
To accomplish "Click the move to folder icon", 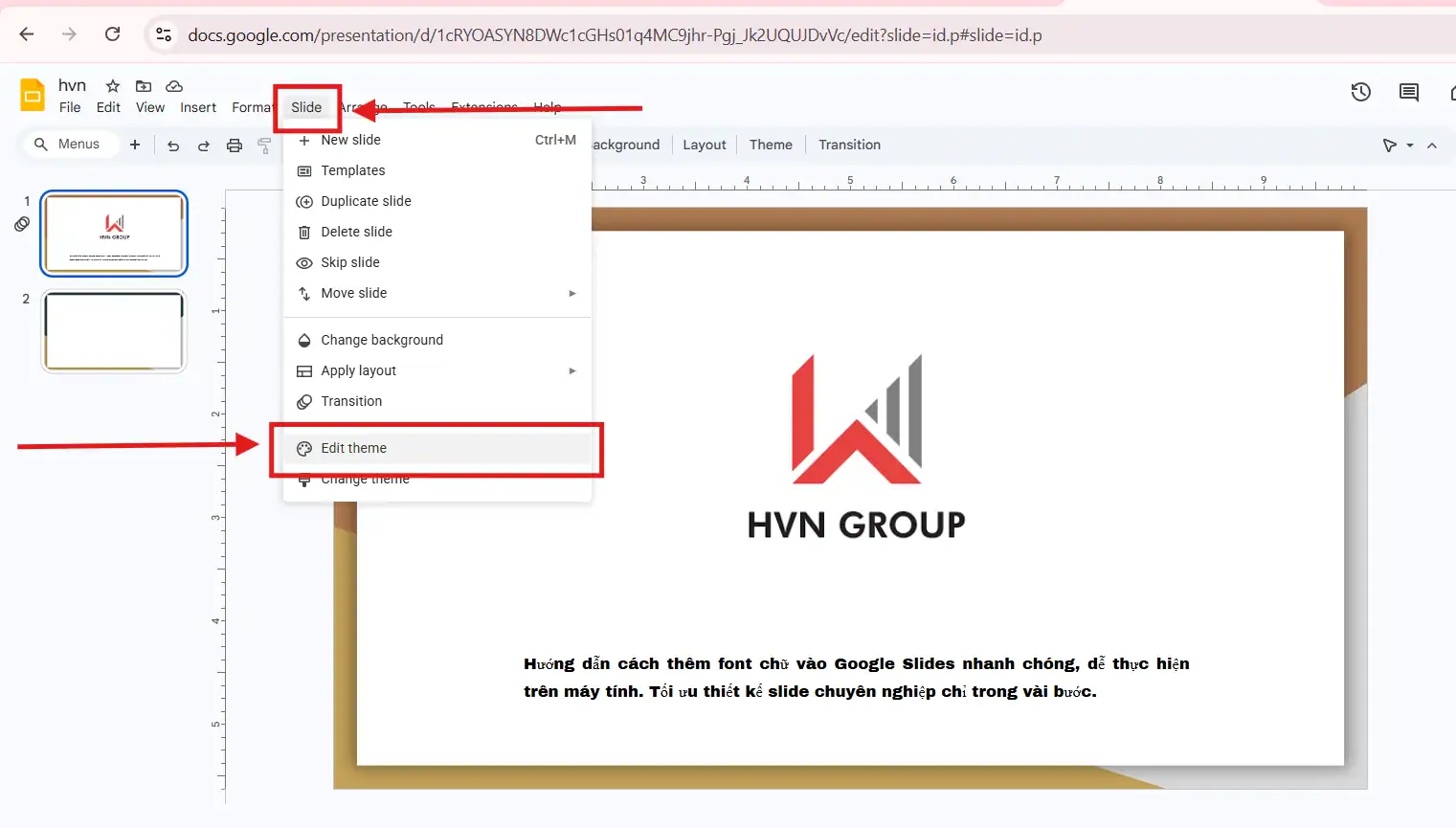I will point(144,86).
